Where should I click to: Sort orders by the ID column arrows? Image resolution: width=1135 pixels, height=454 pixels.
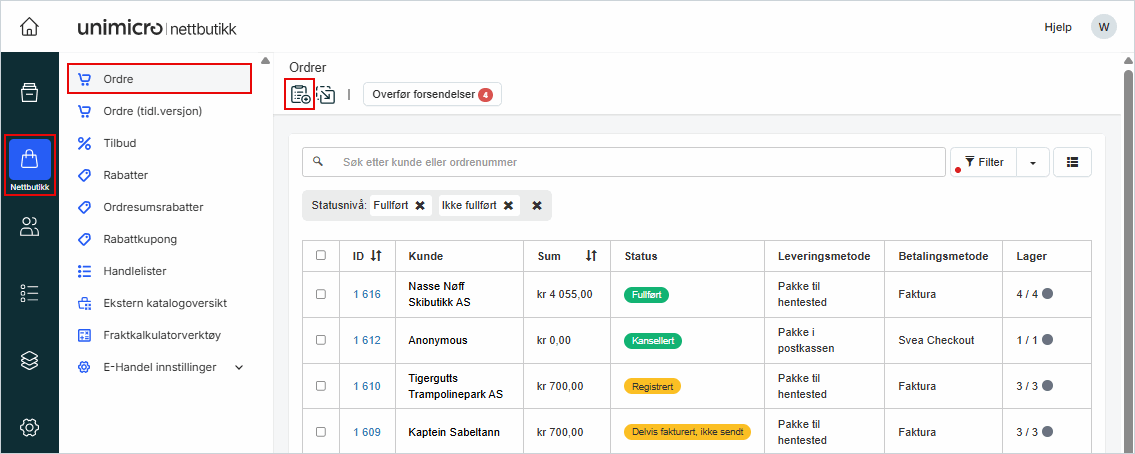(x=376, y=256)
